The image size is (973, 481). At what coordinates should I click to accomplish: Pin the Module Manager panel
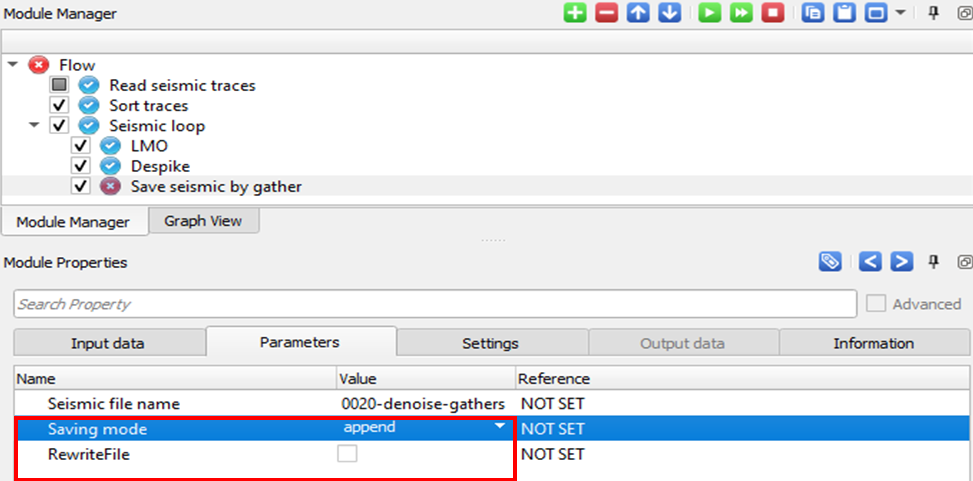point(934,13)
